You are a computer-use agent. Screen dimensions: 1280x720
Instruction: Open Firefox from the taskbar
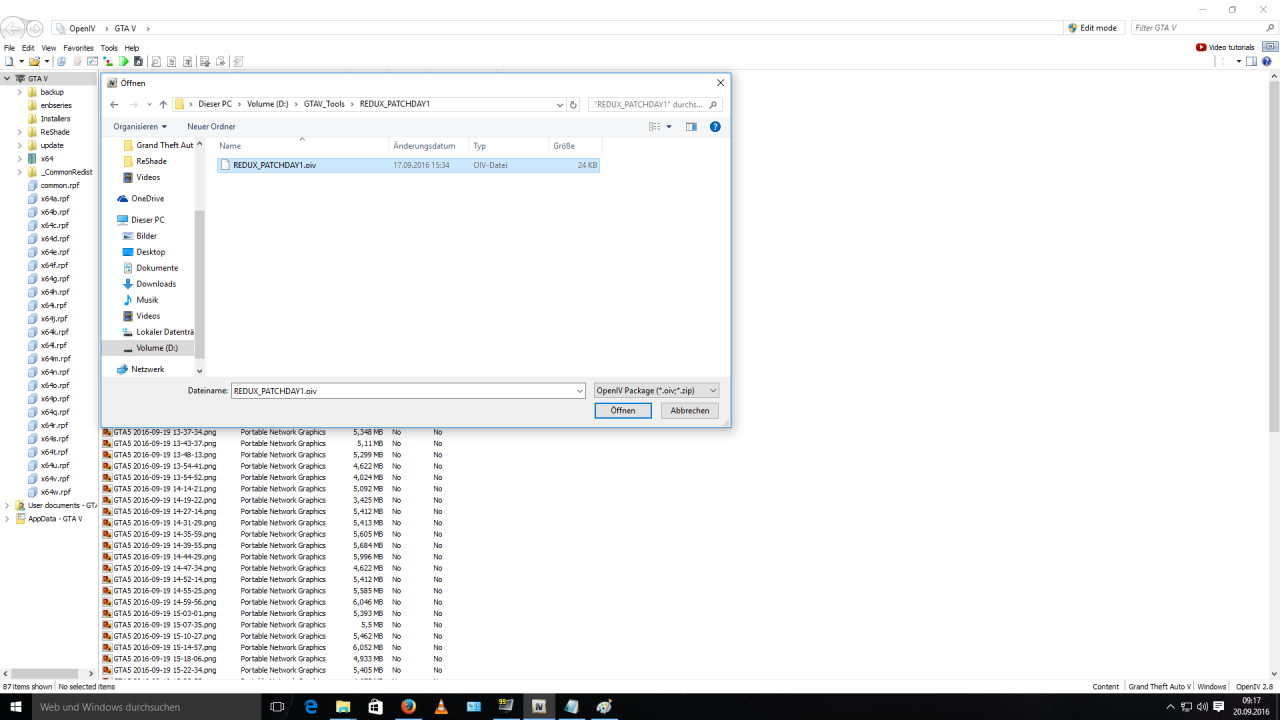pos(408,706)
